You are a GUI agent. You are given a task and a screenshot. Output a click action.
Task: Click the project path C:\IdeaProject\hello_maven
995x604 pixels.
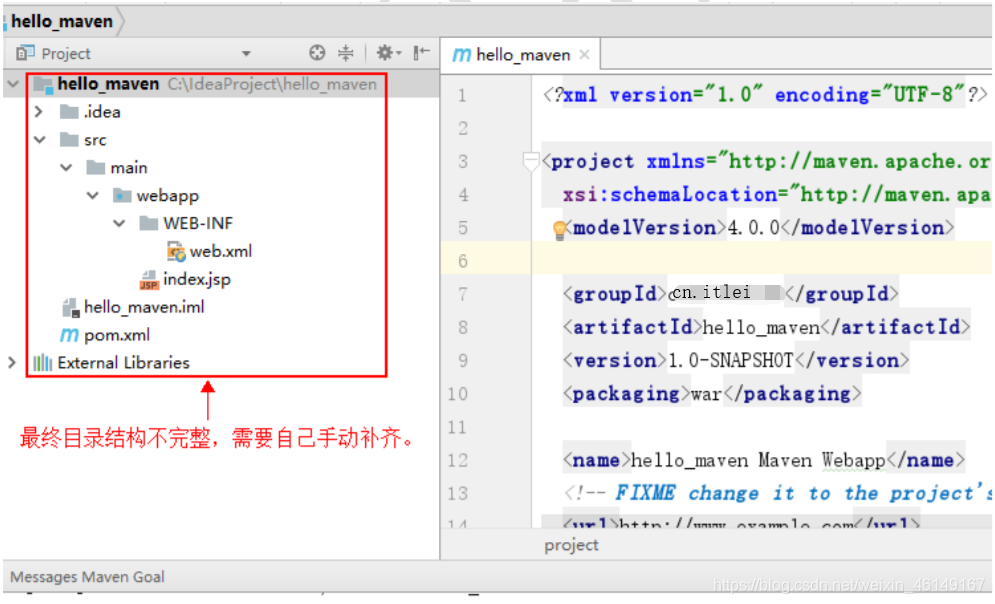272,84
